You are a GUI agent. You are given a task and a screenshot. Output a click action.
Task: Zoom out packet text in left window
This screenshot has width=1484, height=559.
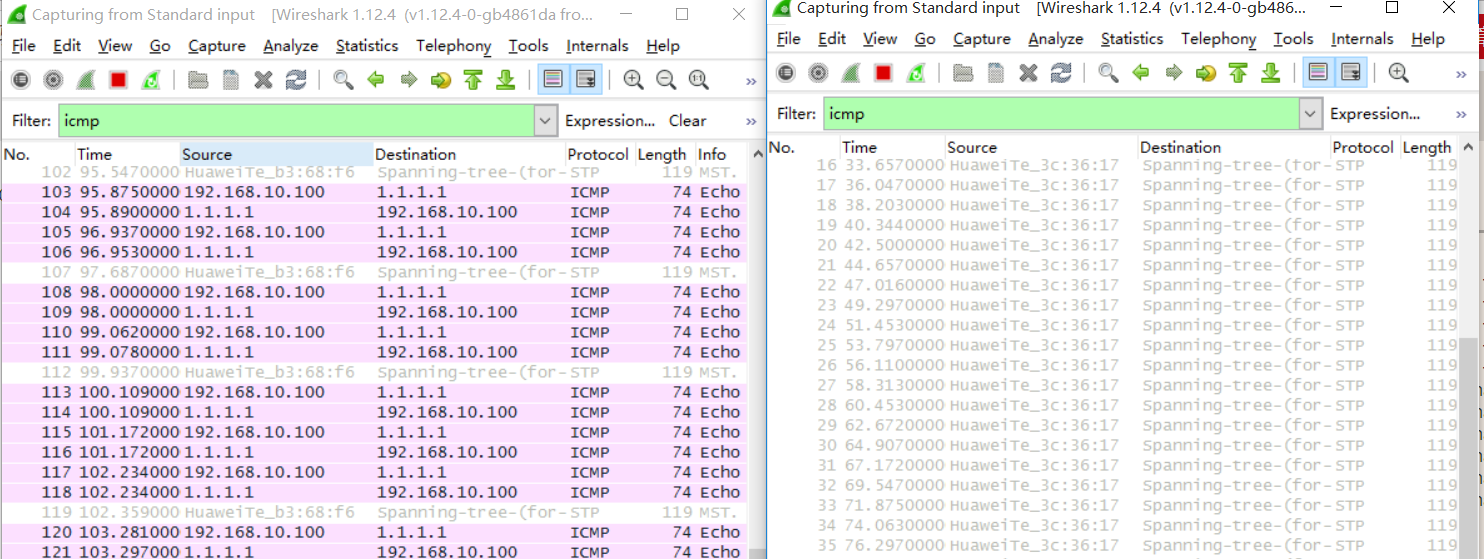pos(666,80)
